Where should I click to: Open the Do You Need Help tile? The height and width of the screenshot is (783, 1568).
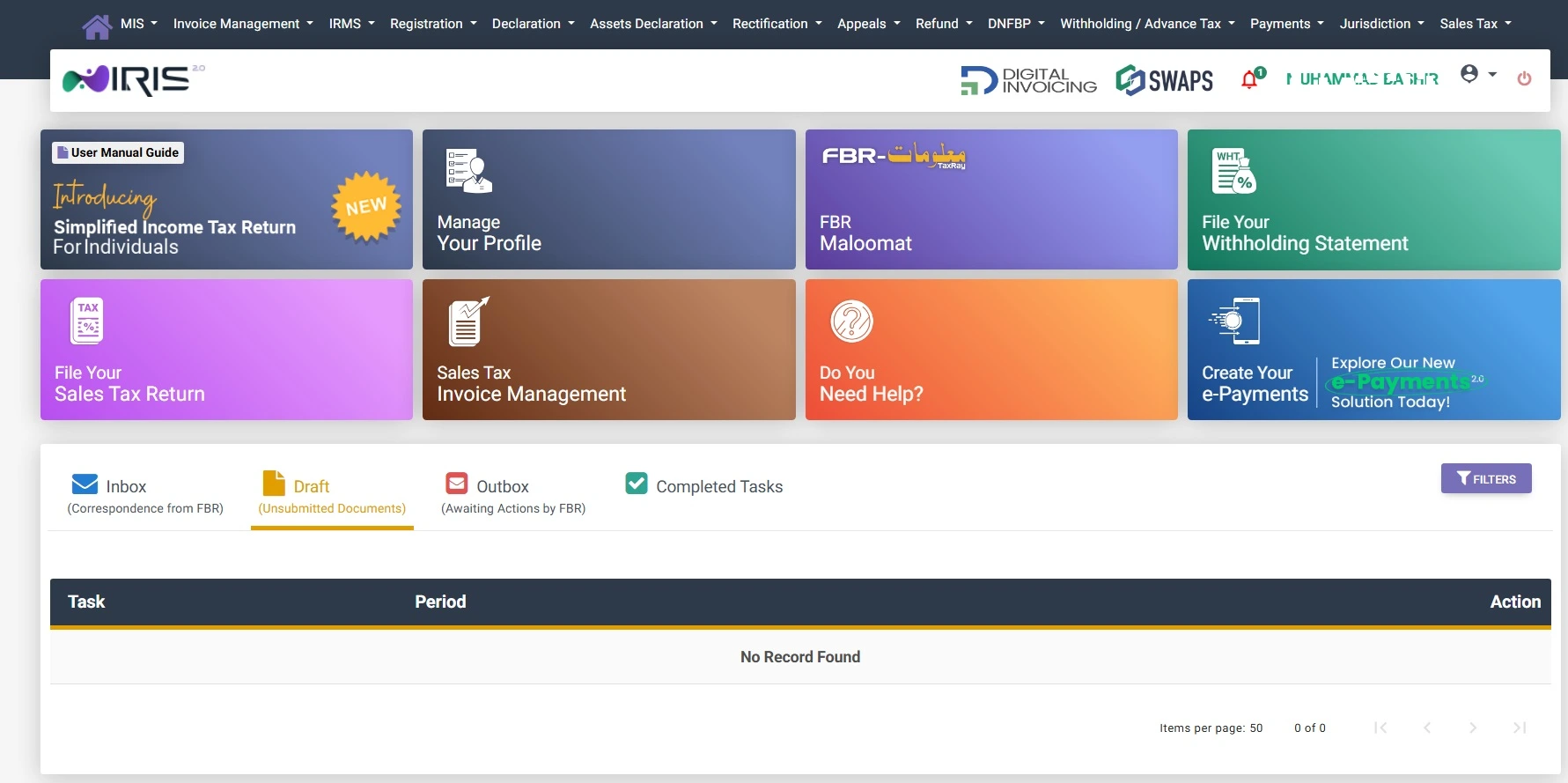point(991,350)
